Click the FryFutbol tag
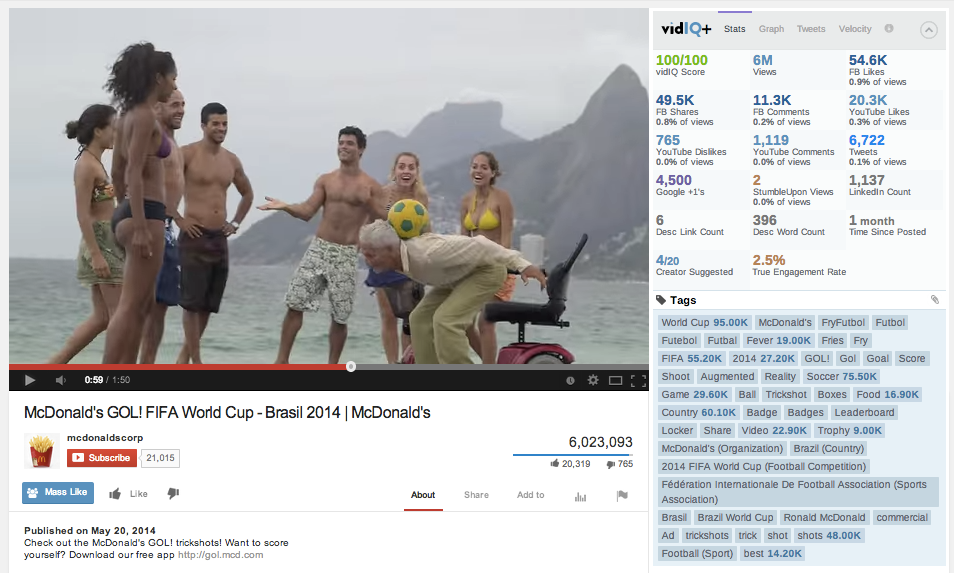The height and width of the screenshot is (573, 954). tap(843, 322)
